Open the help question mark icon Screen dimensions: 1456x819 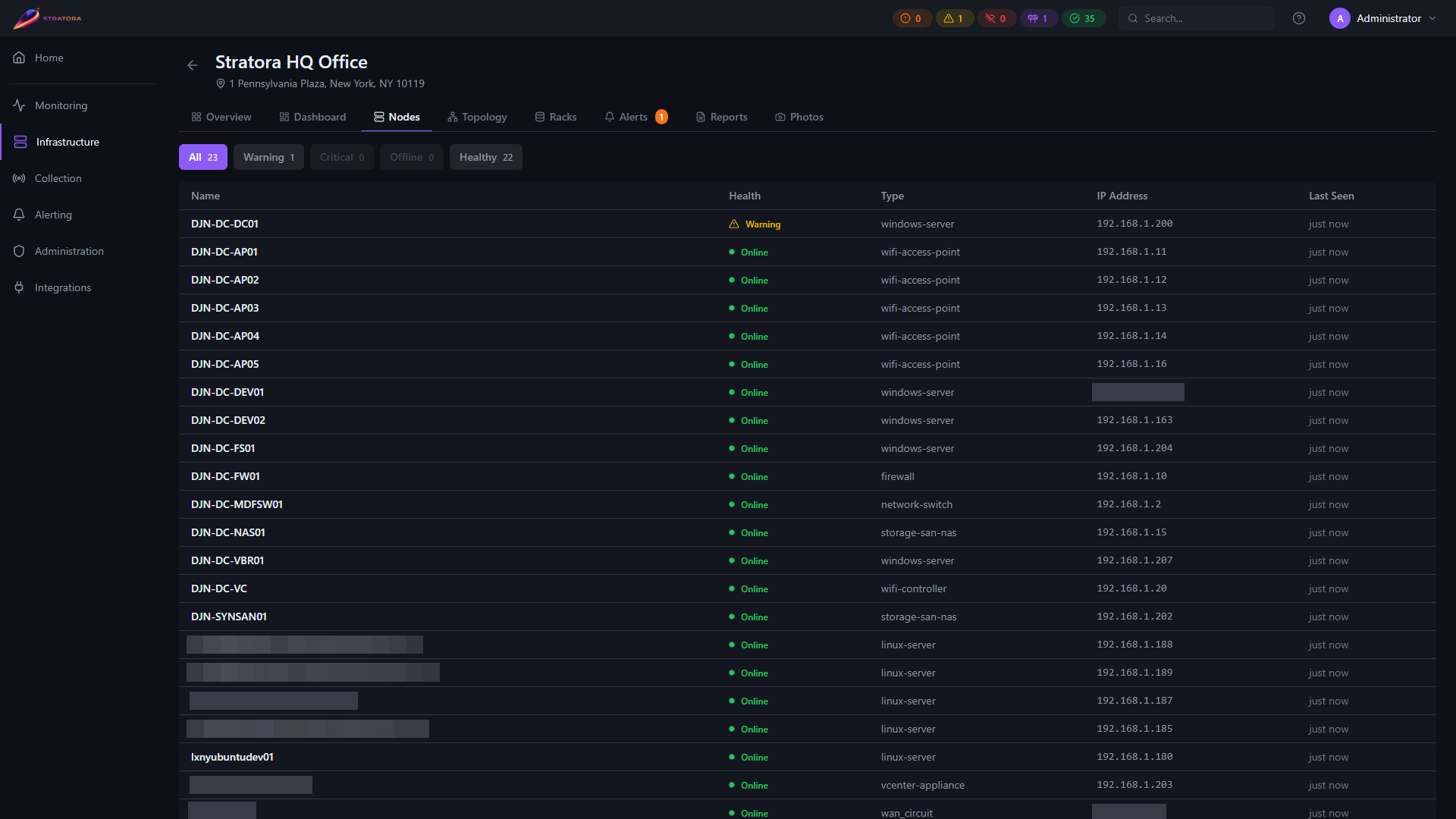pos(1299,18)
